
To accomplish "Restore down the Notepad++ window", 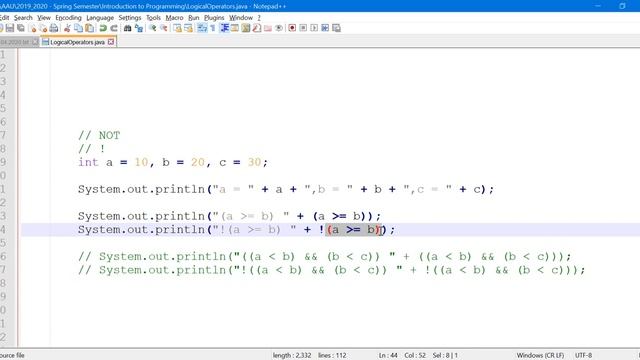I will pyautogui.click(x=622, y=6).
